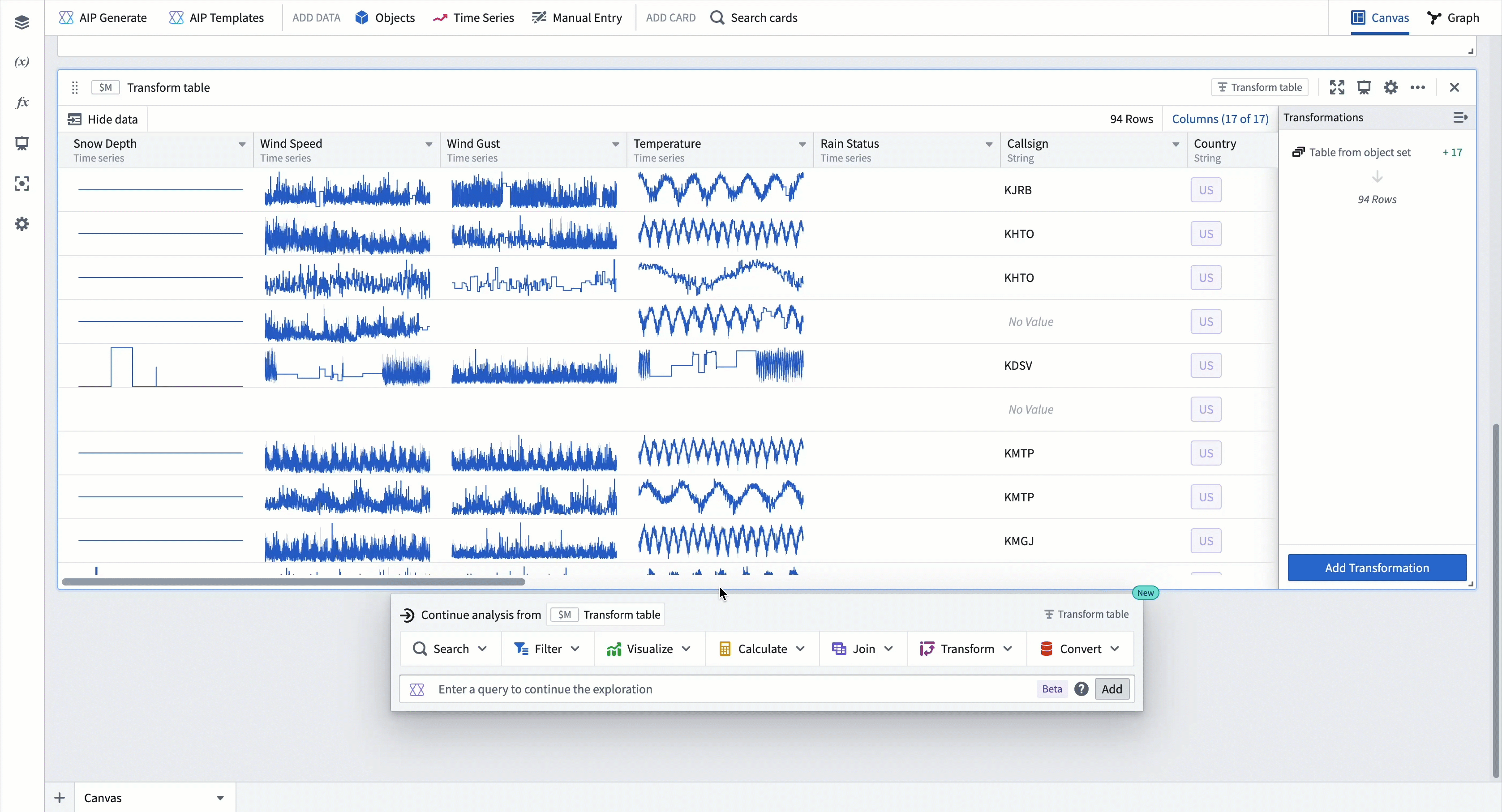This screenshot has width=1502, height=812.
Task: Open the Temperature column dropdown
Action: [801, 144]
